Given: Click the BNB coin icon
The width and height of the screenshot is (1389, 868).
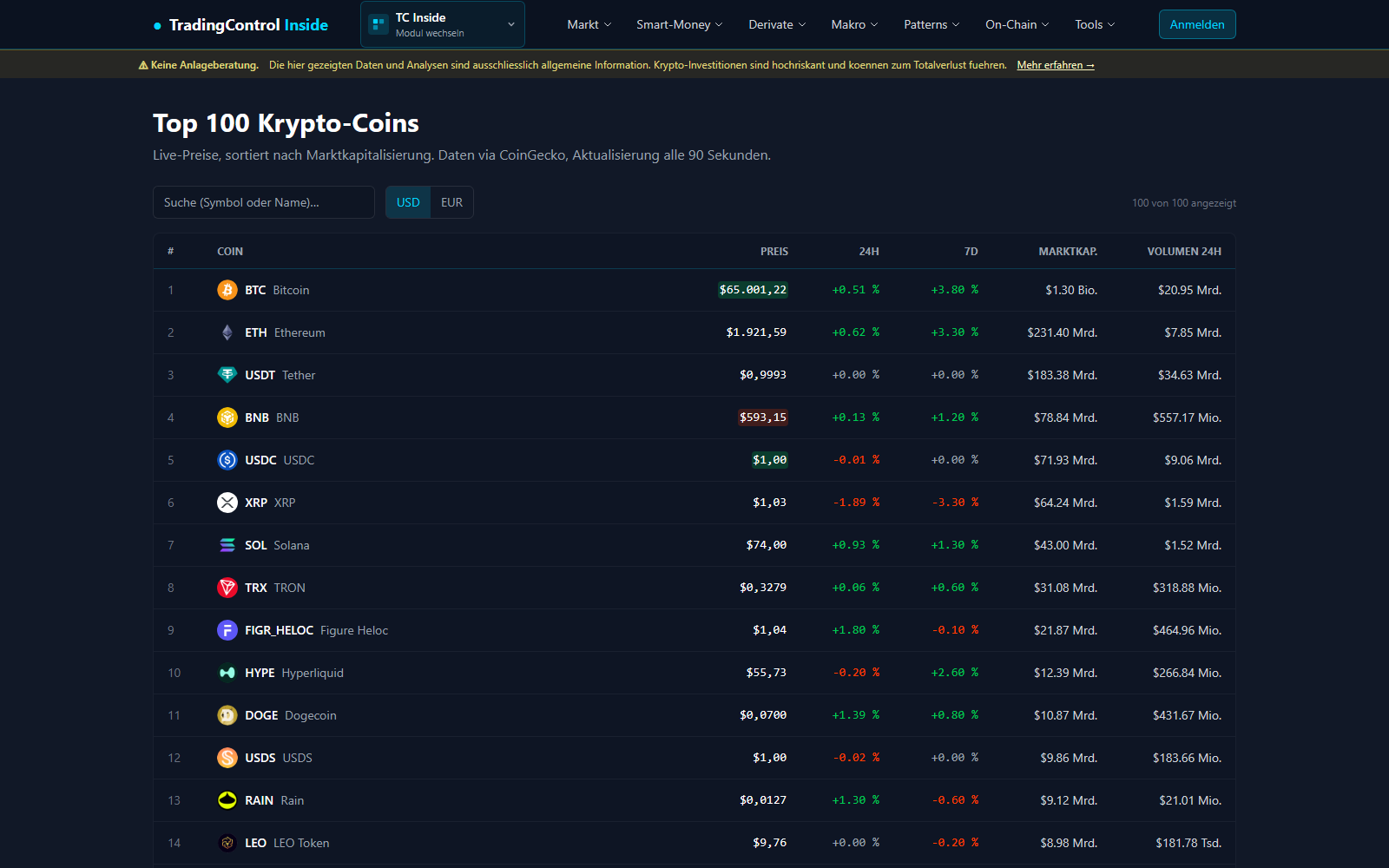Looking at the screenshot, I should (x=227, y=418).
